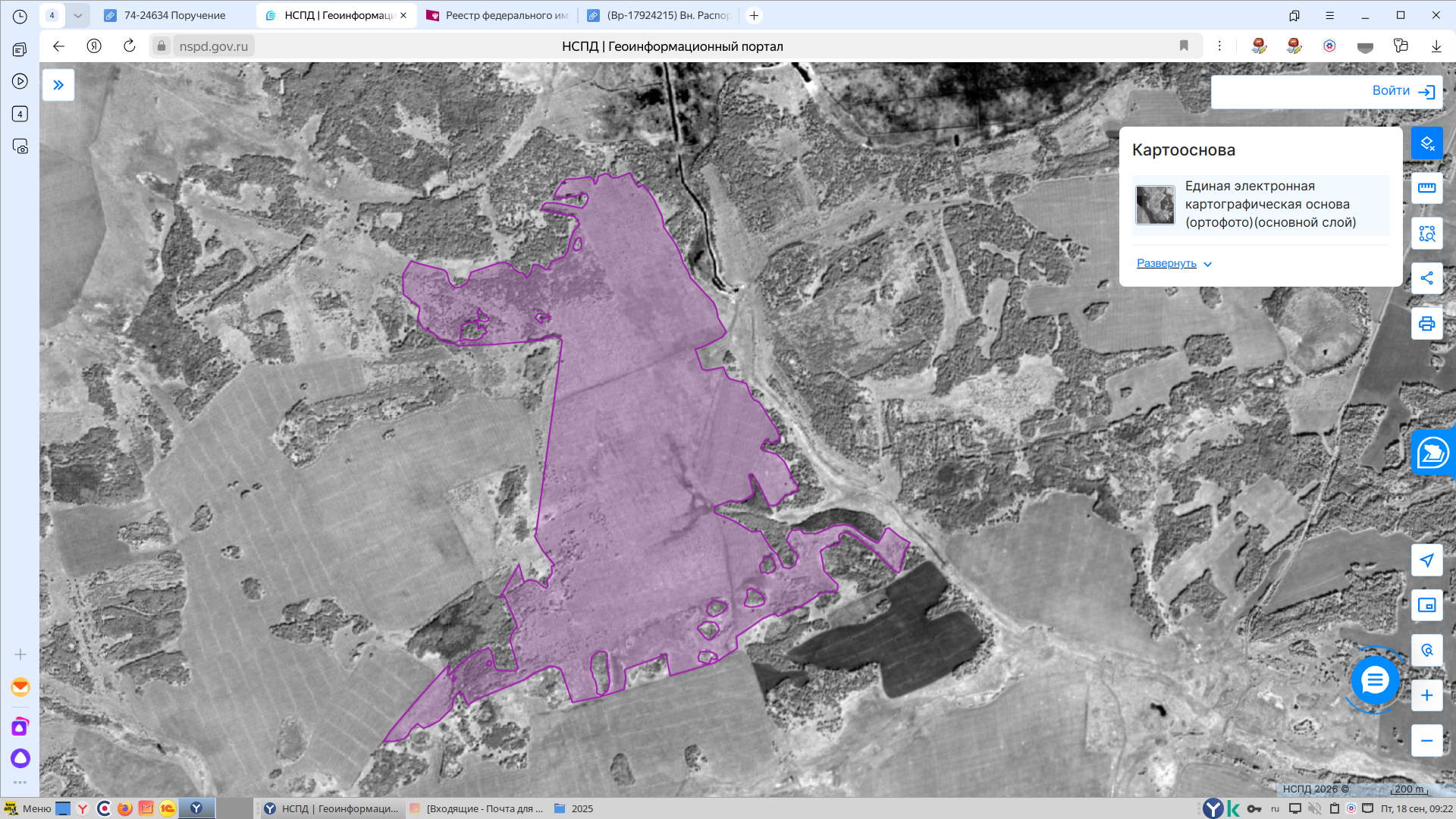Image resolution: width=1456 pixels, height=819 pixels.
Task: Open the Yandex home icon
Action: pyautogui.click(x=94, y=46)
